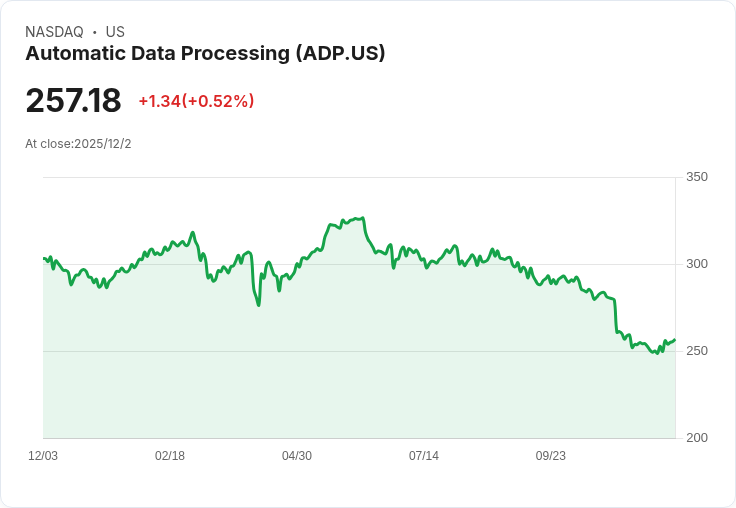Screen dimensions: 736x508
Task: Open the Automatic Data Processing (ADP.US) title
Action: tap(205, 54)
